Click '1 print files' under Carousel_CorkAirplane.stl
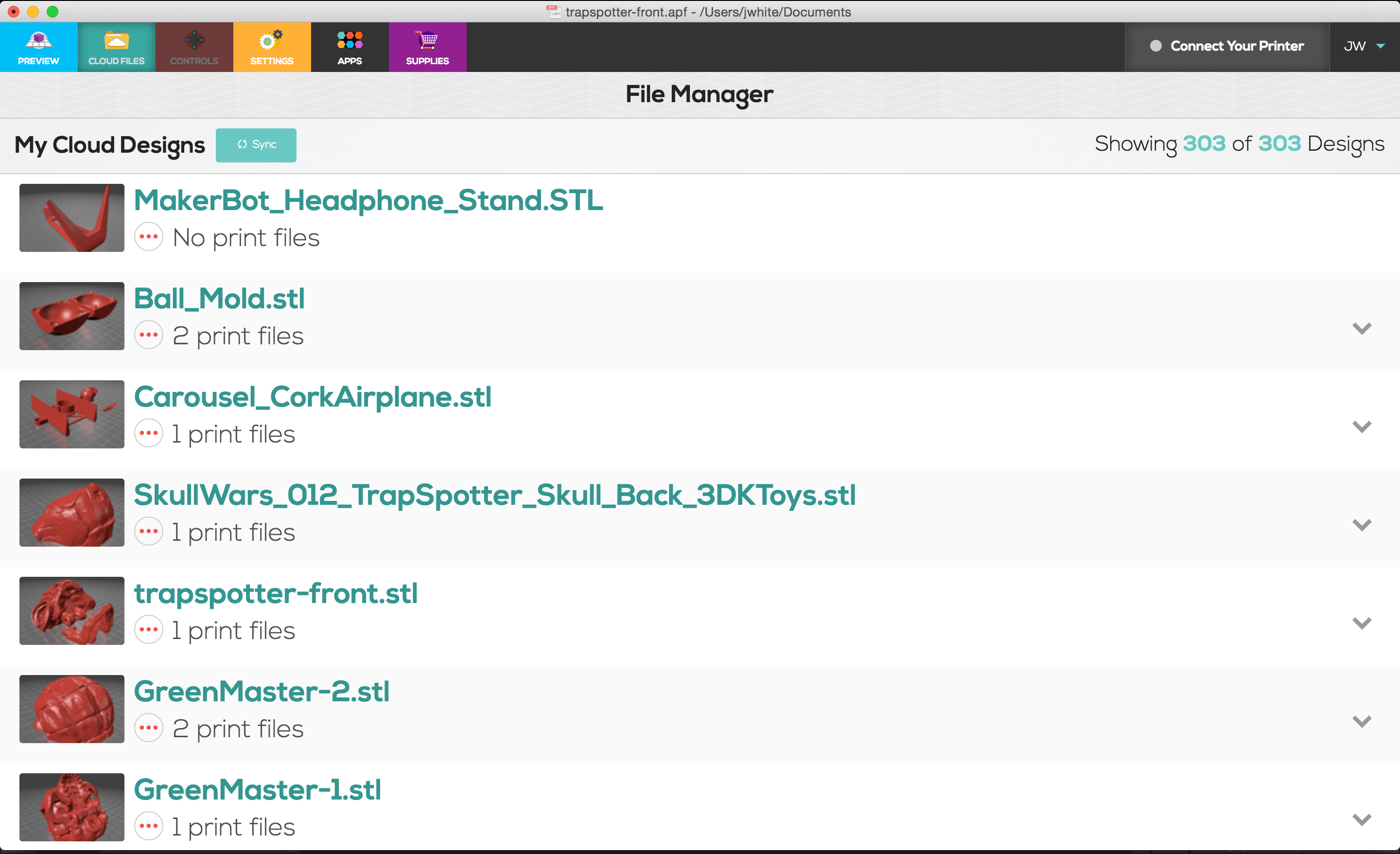 coord(233,435)
